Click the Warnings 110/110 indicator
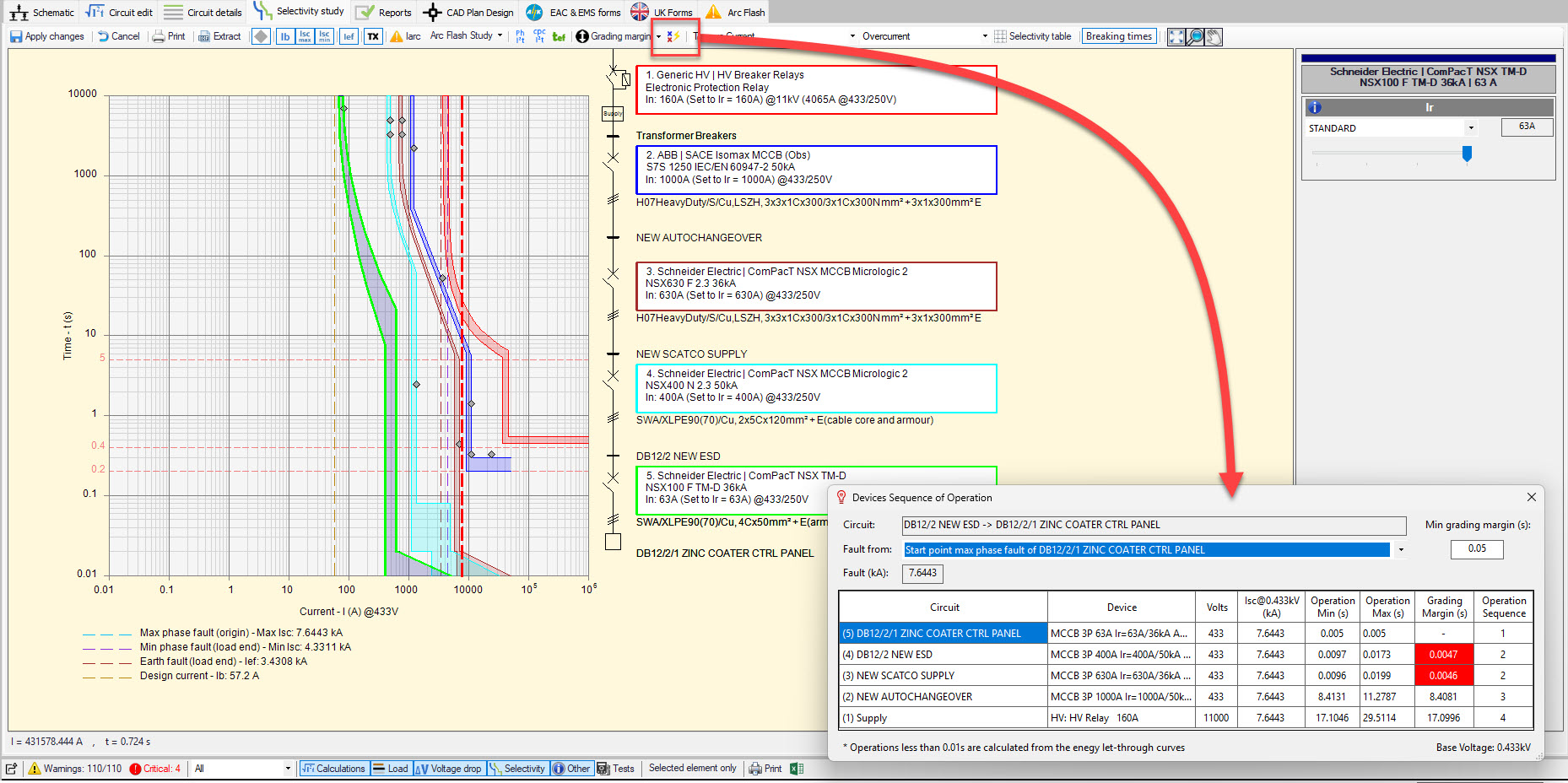The height and width of the screenshot is (783, 1568). coord(75,769)
